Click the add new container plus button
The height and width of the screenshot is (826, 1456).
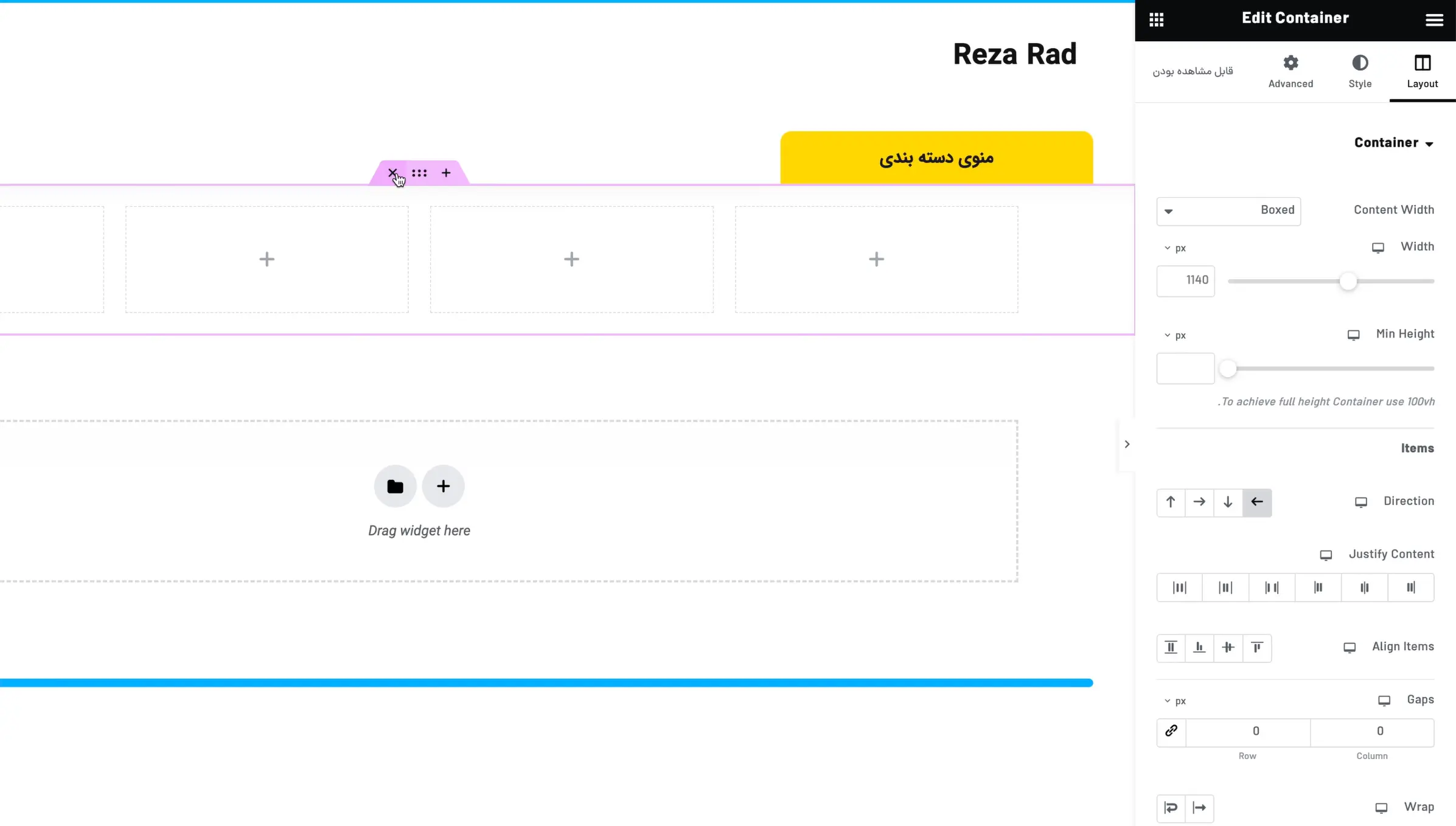[x=443, y=486]
